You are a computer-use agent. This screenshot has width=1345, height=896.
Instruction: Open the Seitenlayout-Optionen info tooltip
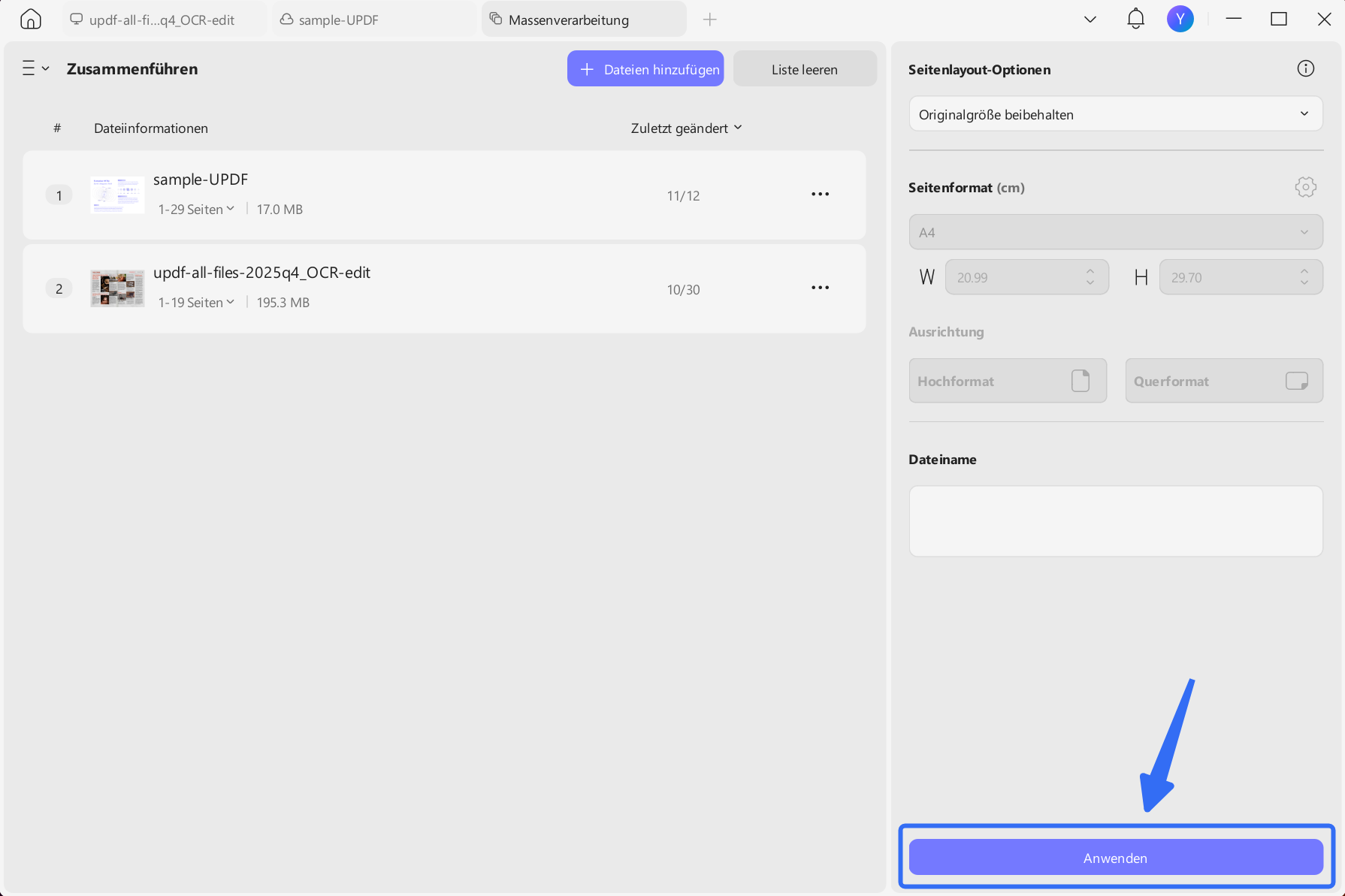(1305, 68)
